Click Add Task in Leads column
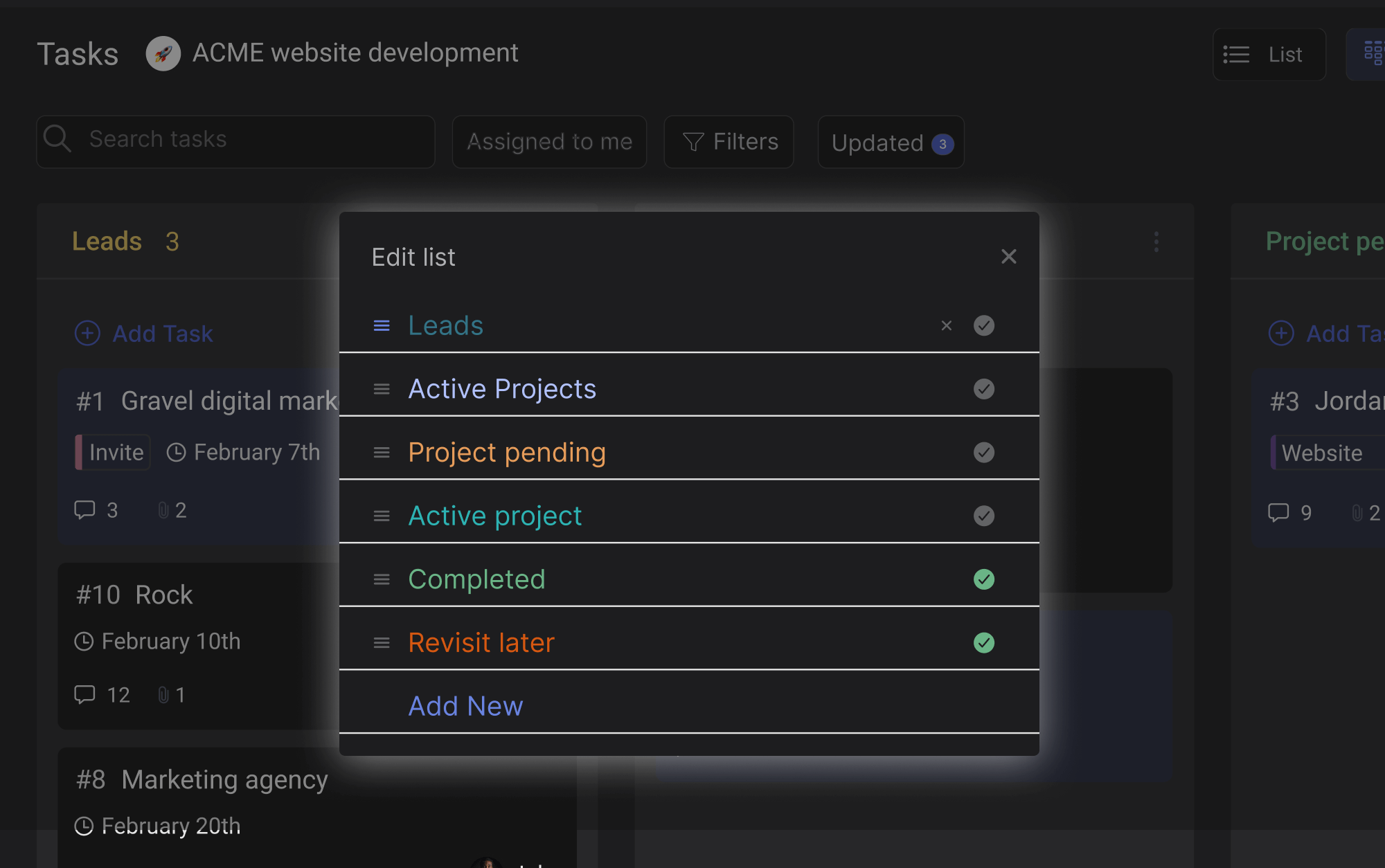Screen dimensions: 1385x868 (144, 334)
